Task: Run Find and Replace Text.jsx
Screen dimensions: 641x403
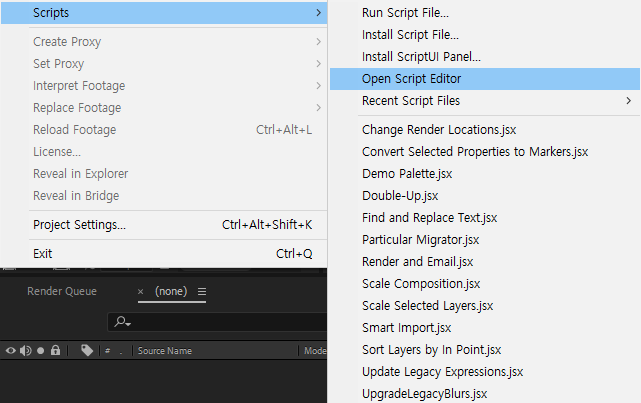Action: (x=485, y=218)
